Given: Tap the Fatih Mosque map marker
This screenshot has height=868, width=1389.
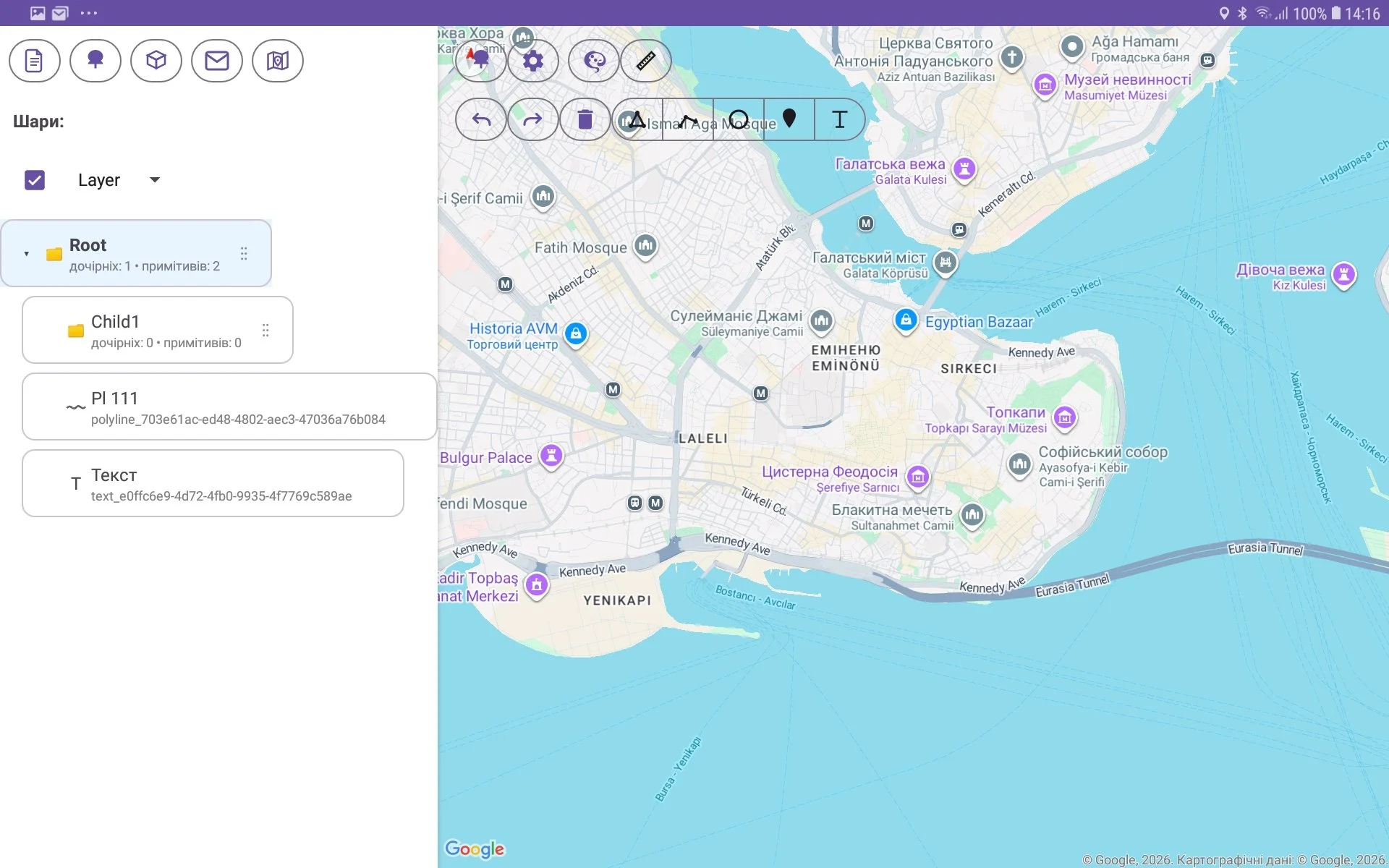Looking at the screenshot, I should point(646,247).
